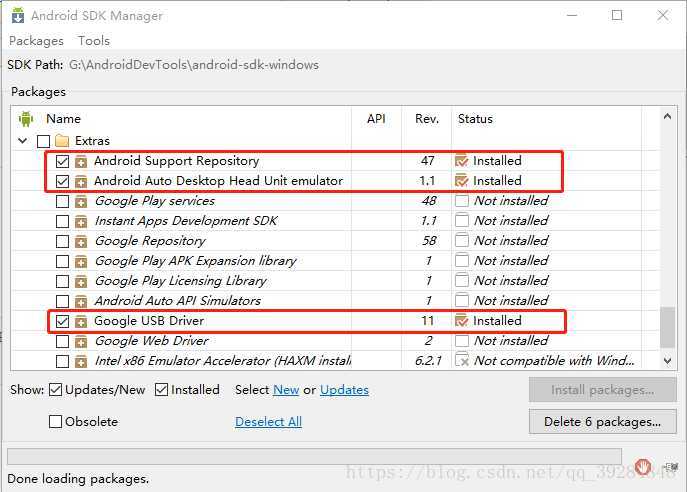The height and width of the screenshot is (492, 687).
Task: Open the Packages menu
Action: (36, 41)
